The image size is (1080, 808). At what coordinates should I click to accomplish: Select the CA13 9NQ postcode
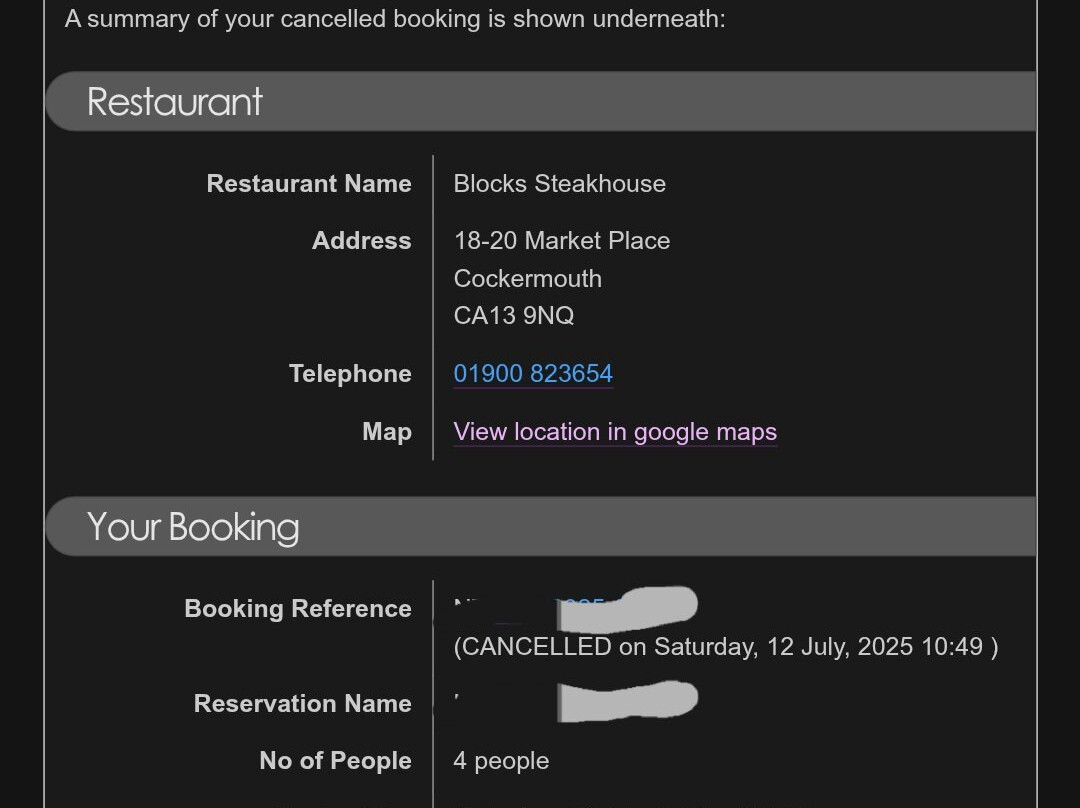click(x=513, y=316)
